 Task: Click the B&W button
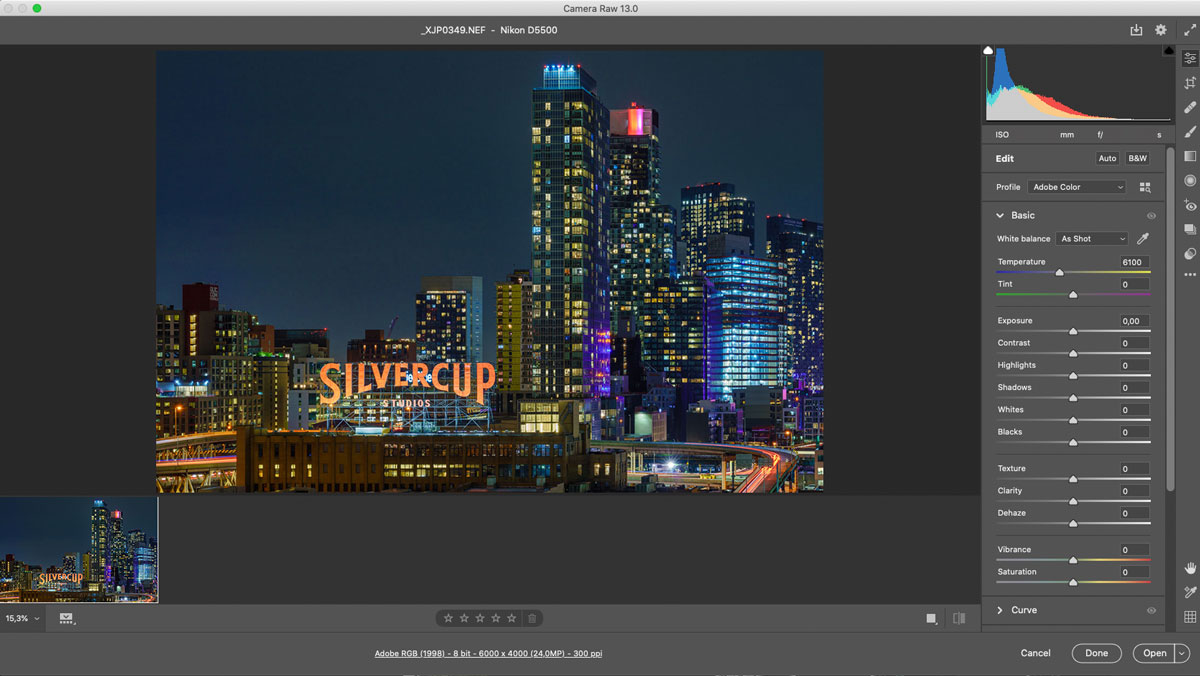pos(1138,158)
